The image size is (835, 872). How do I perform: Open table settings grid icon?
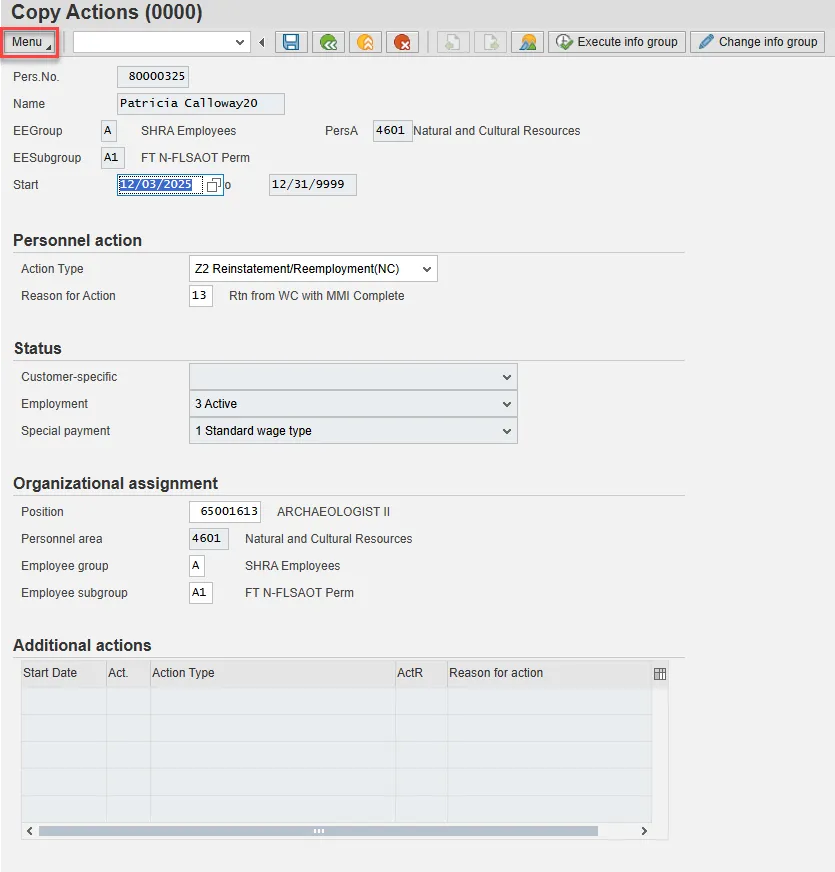point(660,674)
